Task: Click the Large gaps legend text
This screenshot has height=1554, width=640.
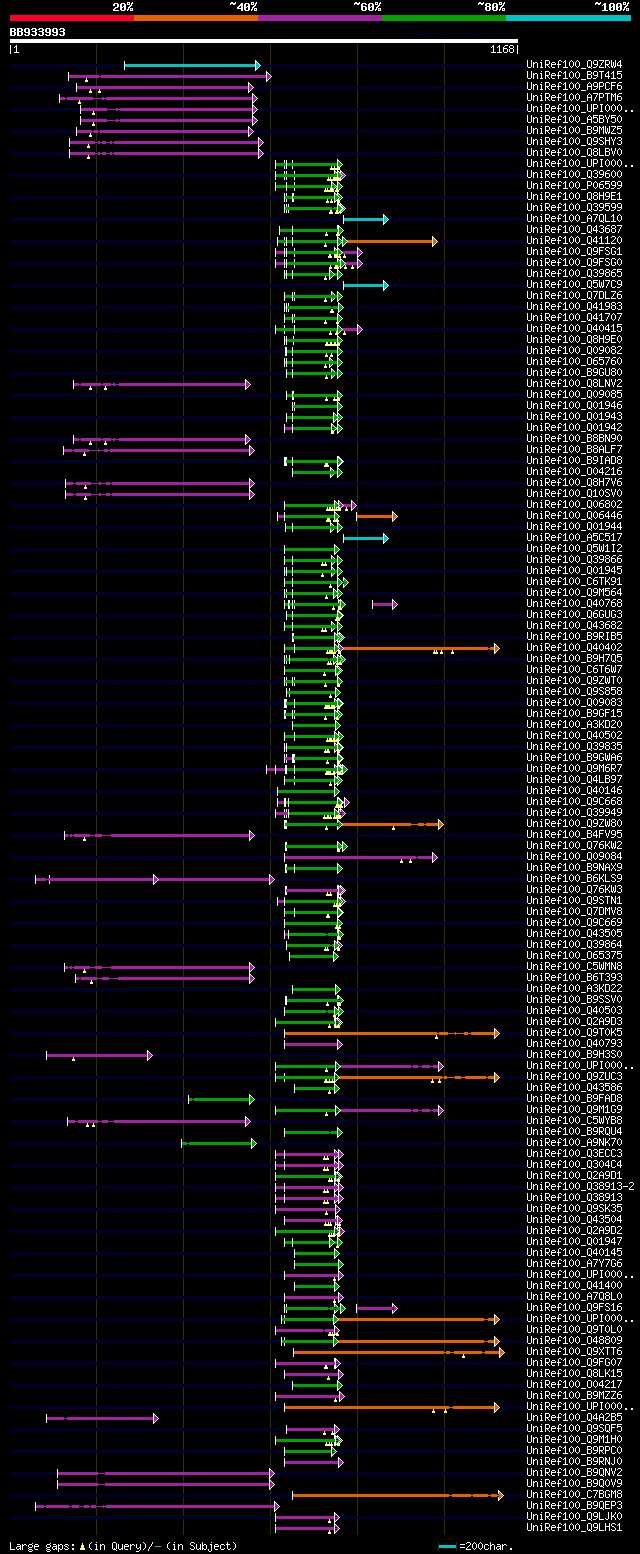Action: pyautogui.click(x=40, y=1546)
